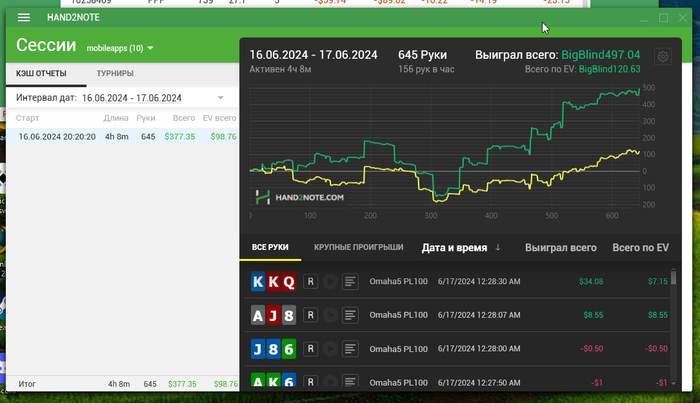
Task: Click timestamp 6/17/2024 12:28:07 AM
Action: pos(479,315)
